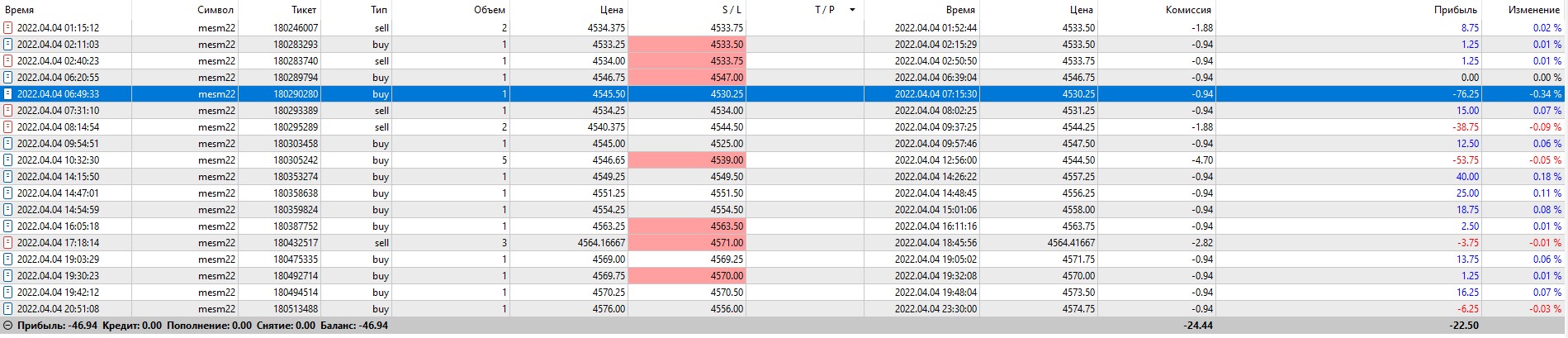
Task: Click the sell icon for ticket 180432517
Action: click(8, 242)
